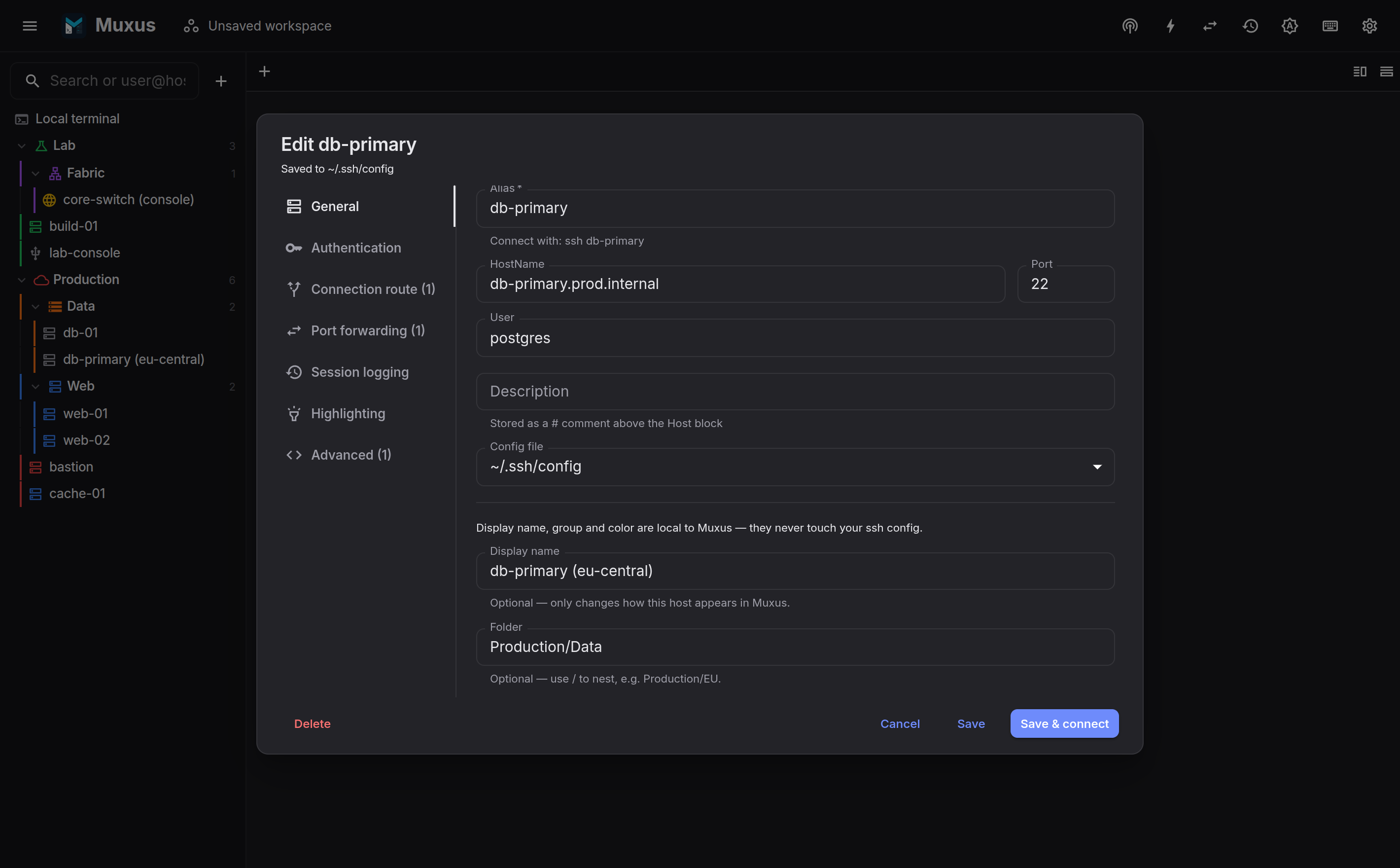Collapse the Lab folder chevron
1400x868 pixels.
point(22,146)
